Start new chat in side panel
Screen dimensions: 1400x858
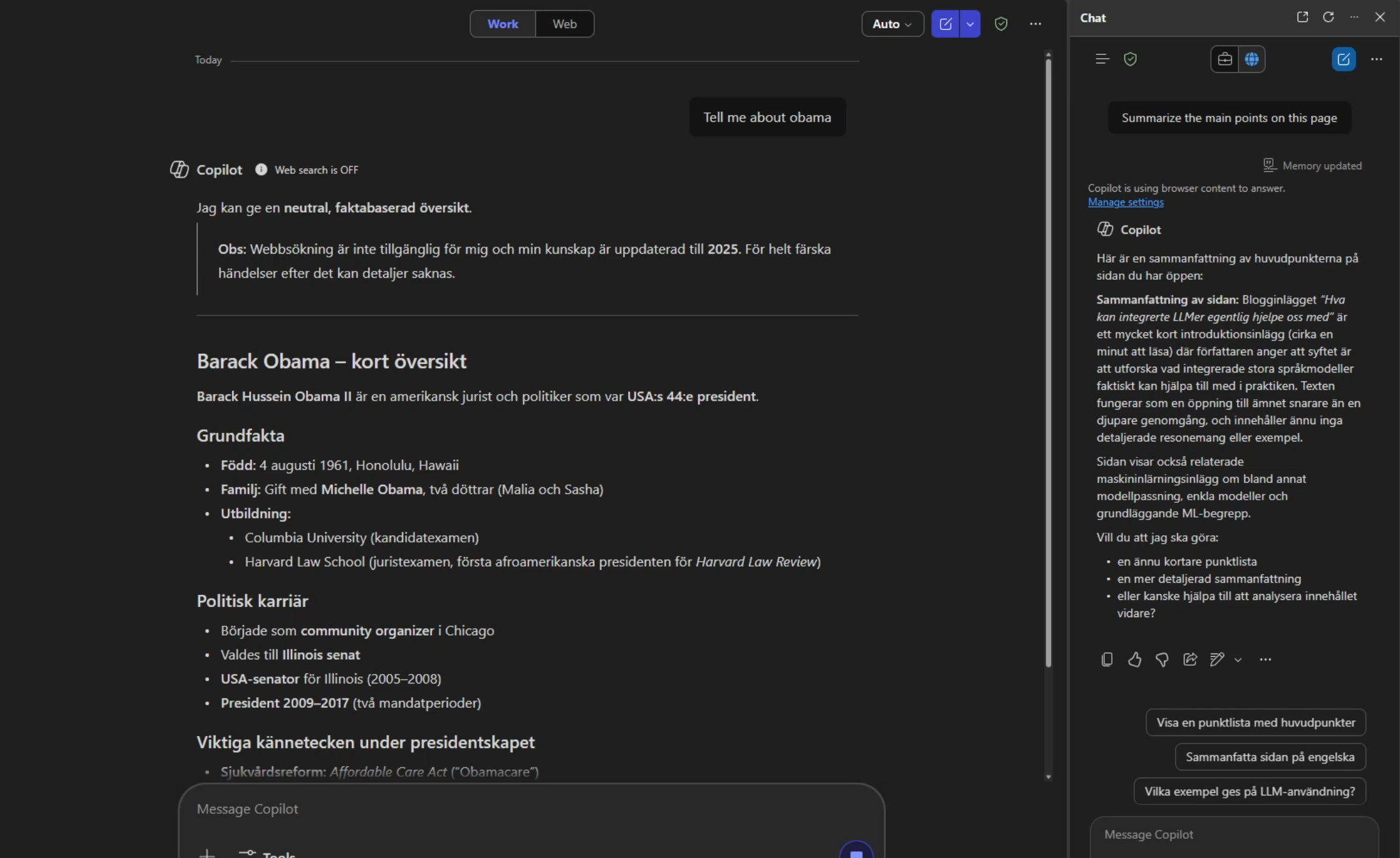point(1344,59)
